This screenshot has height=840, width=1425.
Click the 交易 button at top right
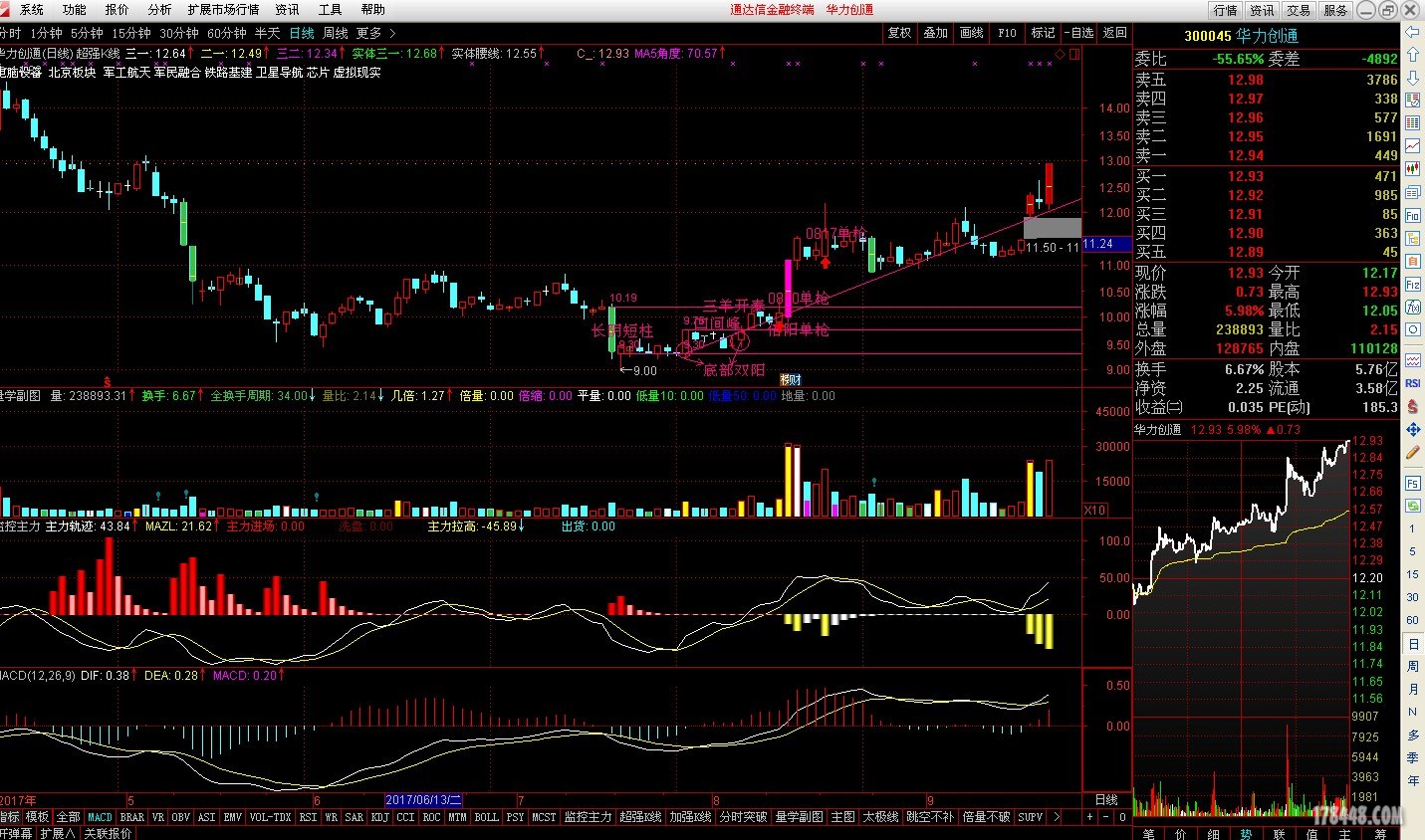tap(1299, 10)
